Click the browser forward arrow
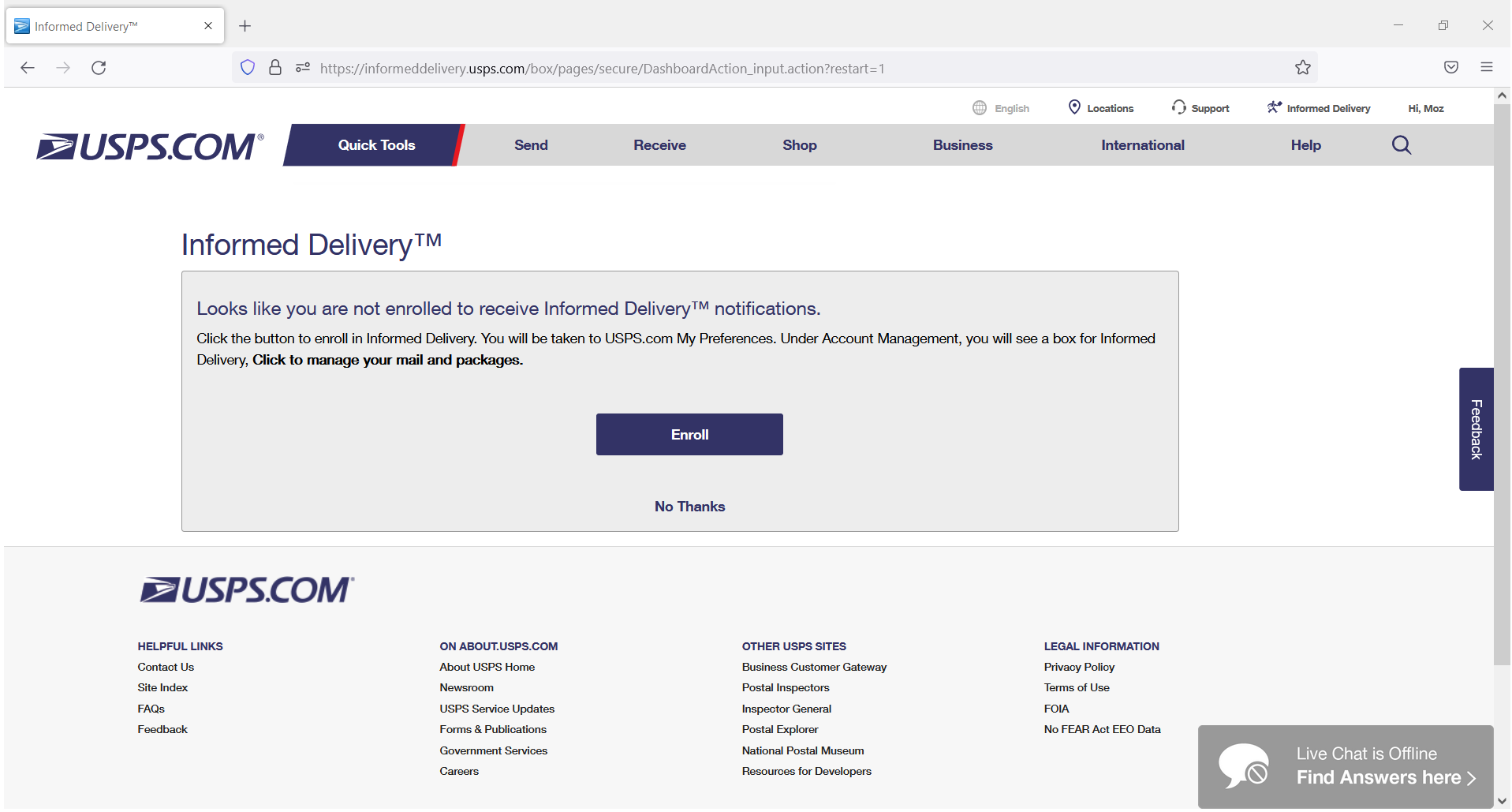This screenshot has height=812, width=1512. [63, 68]
